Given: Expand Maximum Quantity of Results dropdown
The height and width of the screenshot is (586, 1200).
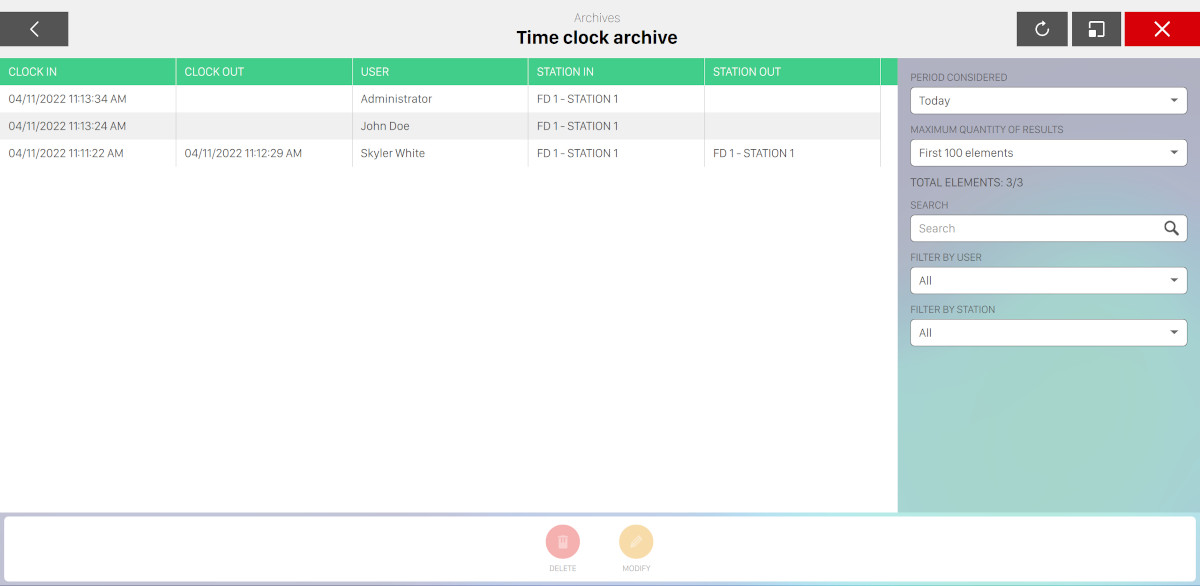Looking at the screenshot, I should 1048,153.
